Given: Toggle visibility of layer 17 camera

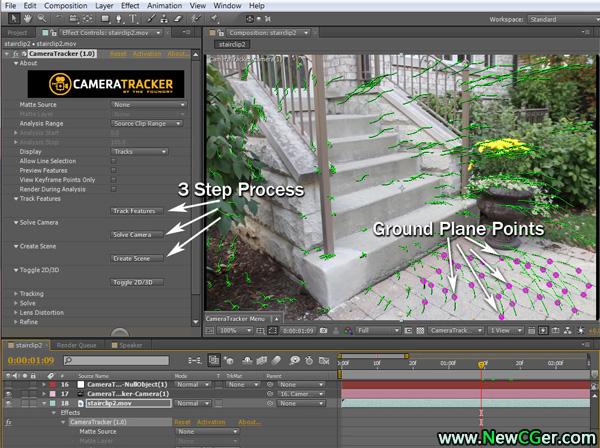Looking at the screenshot, I should coord(8,394).
